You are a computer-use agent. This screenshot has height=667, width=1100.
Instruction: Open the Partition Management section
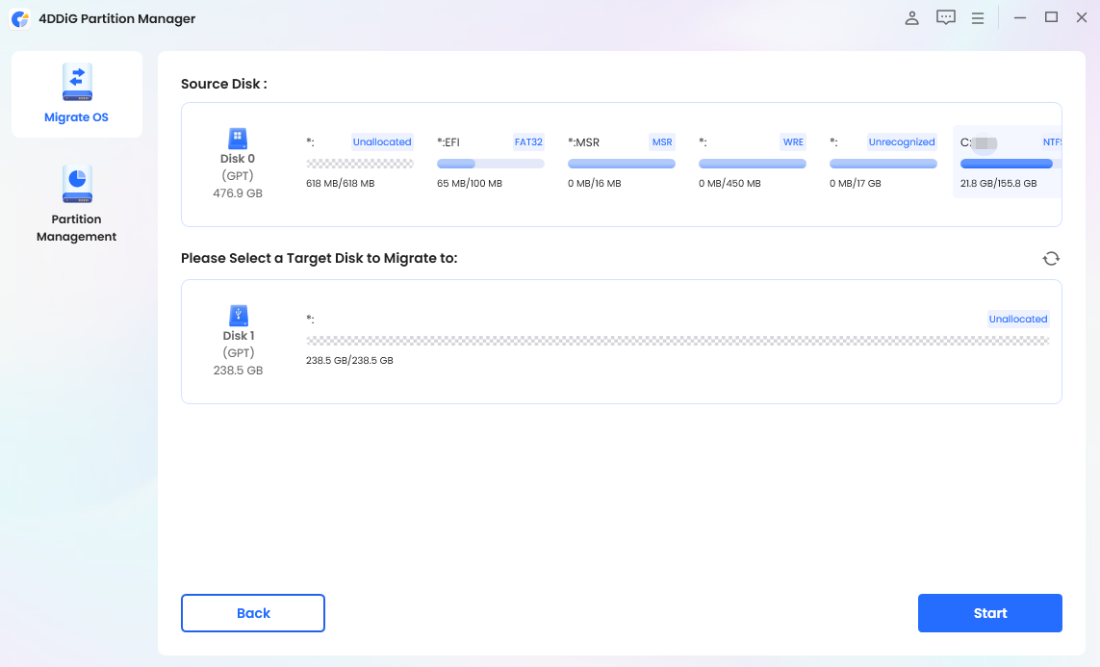pyautogui.click(x=76, y=203)
